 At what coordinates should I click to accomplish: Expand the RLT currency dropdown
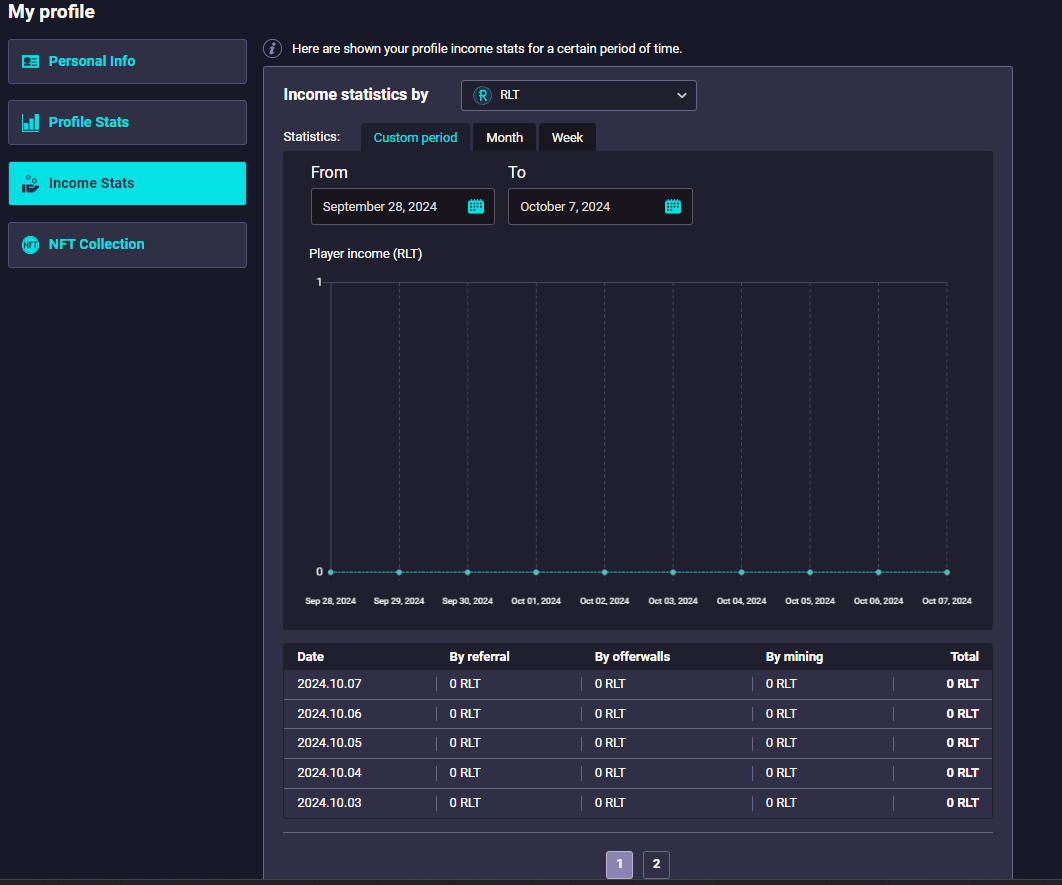point(578,95)
